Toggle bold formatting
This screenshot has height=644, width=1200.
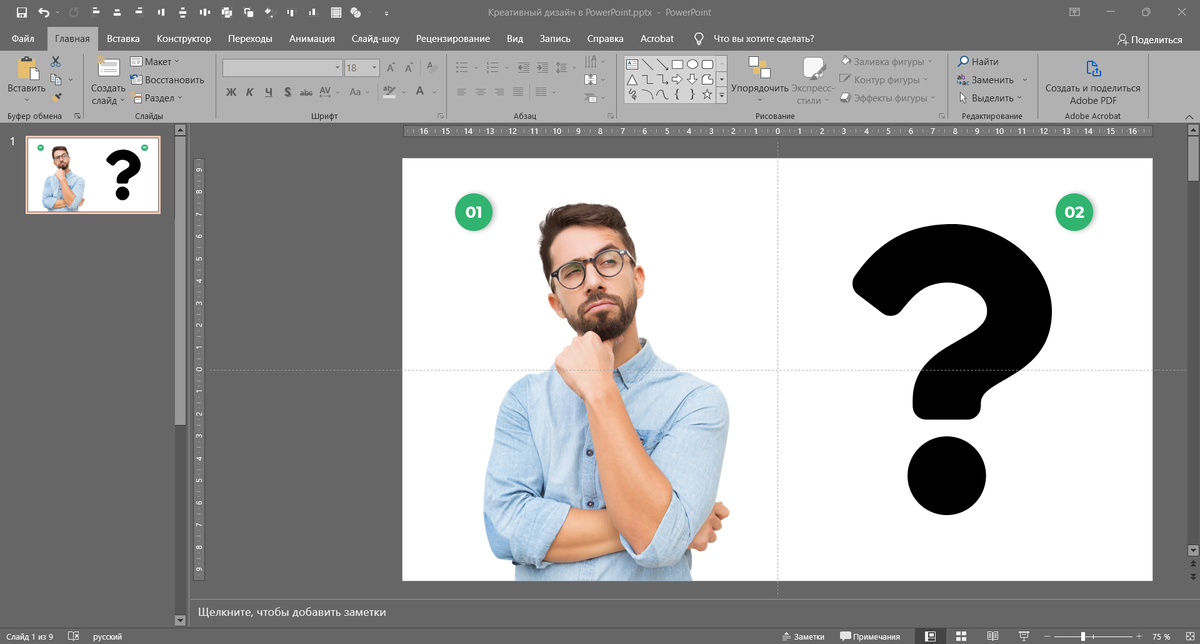coord(231,92)
